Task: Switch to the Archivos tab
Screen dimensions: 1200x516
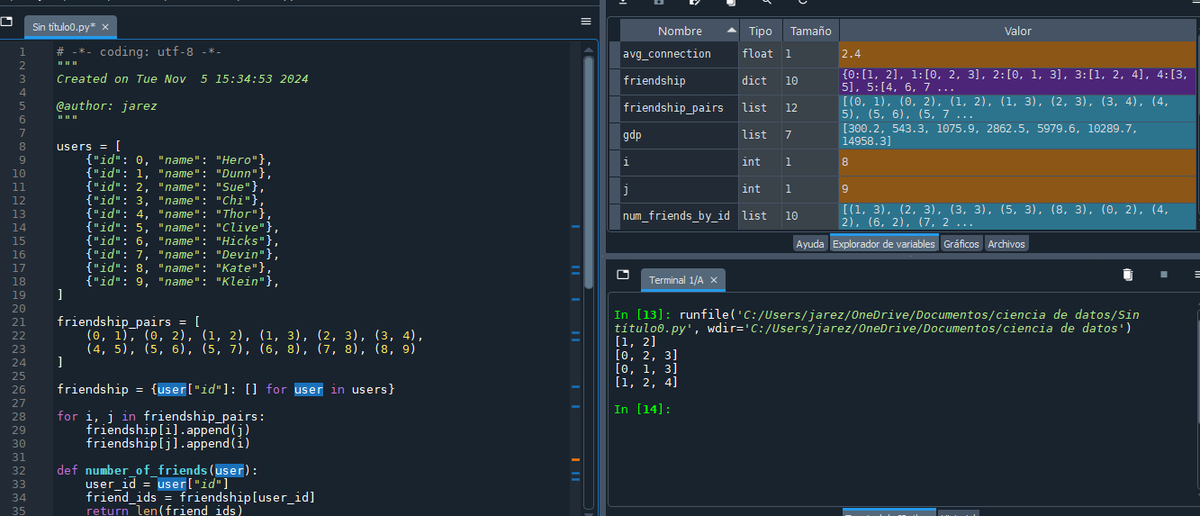Action: [x=1006, y=244]
